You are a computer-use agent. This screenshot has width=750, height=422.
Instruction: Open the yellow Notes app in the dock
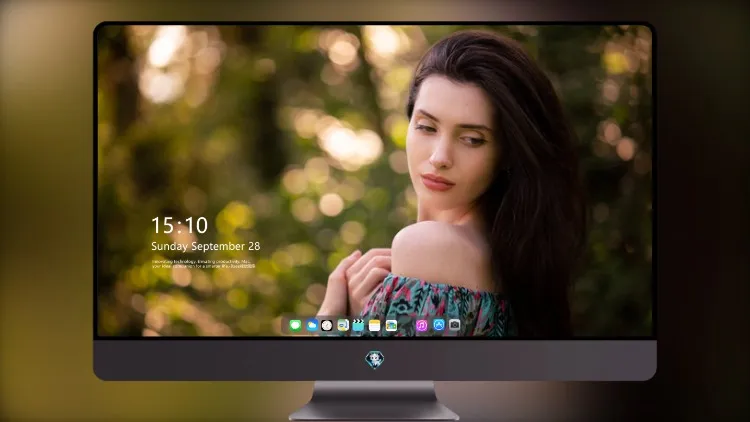375,326
